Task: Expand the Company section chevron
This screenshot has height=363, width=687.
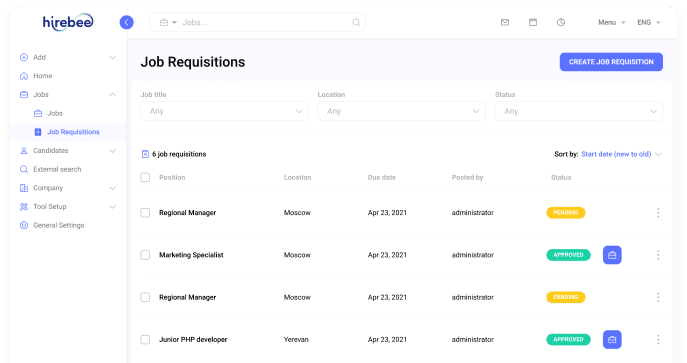Action: tap(113, 188)
